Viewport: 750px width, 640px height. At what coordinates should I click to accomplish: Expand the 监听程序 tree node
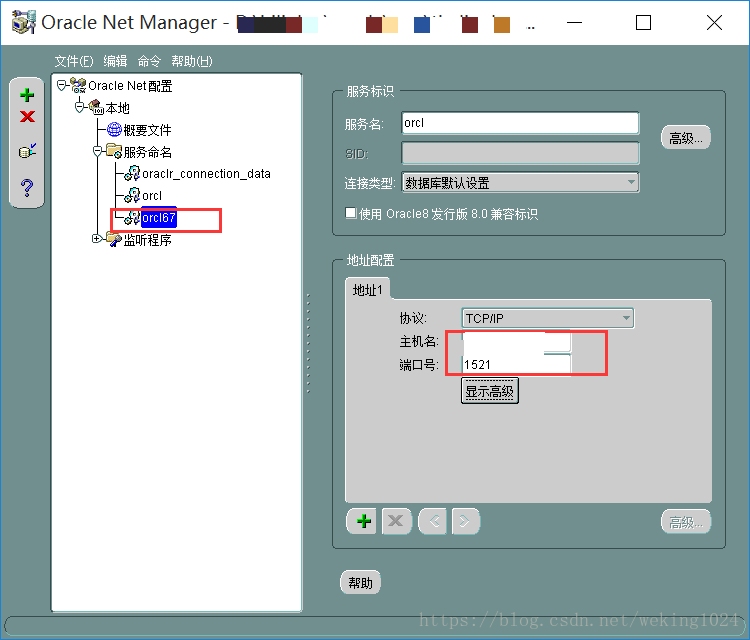(97, 238)
